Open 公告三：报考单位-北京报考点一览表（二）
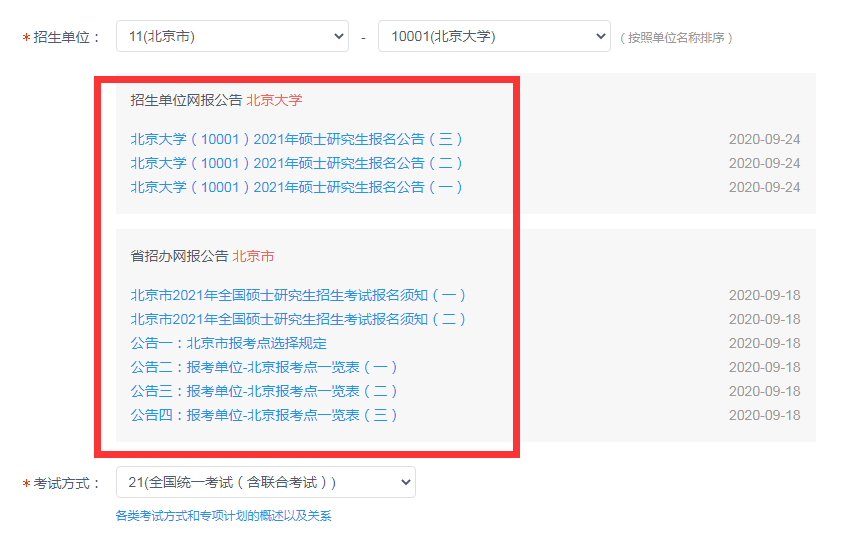Image resolution: width=860 pixels, height=538 pixels. point(264,392)
